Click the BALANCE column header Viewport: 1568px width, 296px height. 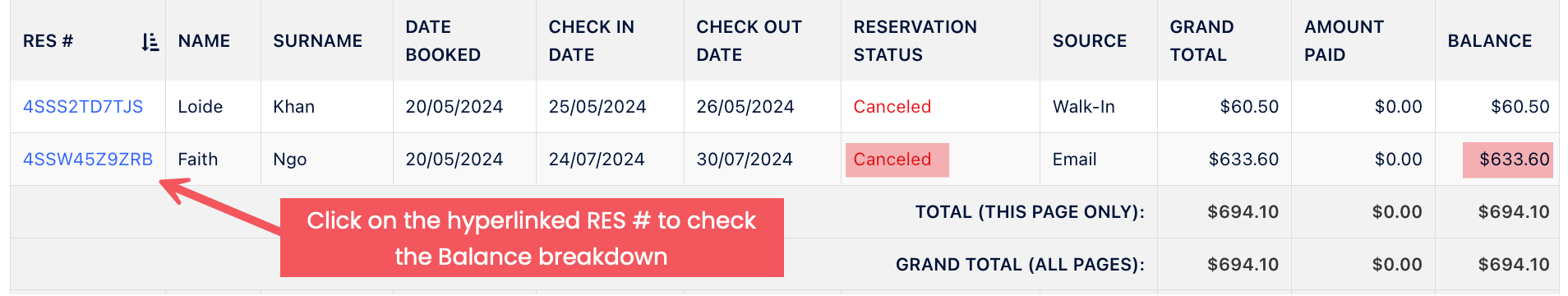tap(1489, 41)
